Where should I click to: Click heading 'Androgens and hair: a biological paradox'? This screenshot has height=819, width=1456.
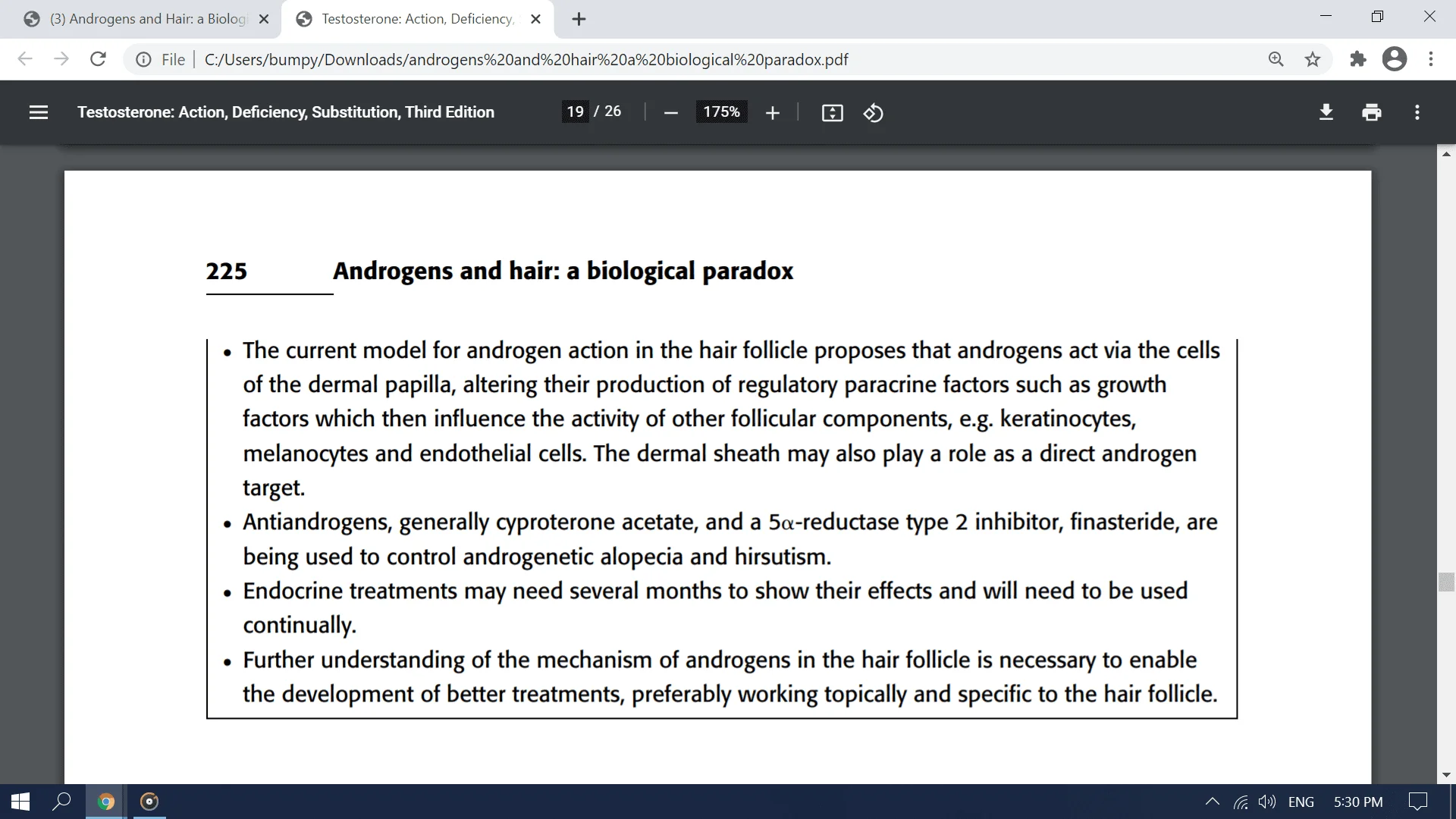(563, 271)
